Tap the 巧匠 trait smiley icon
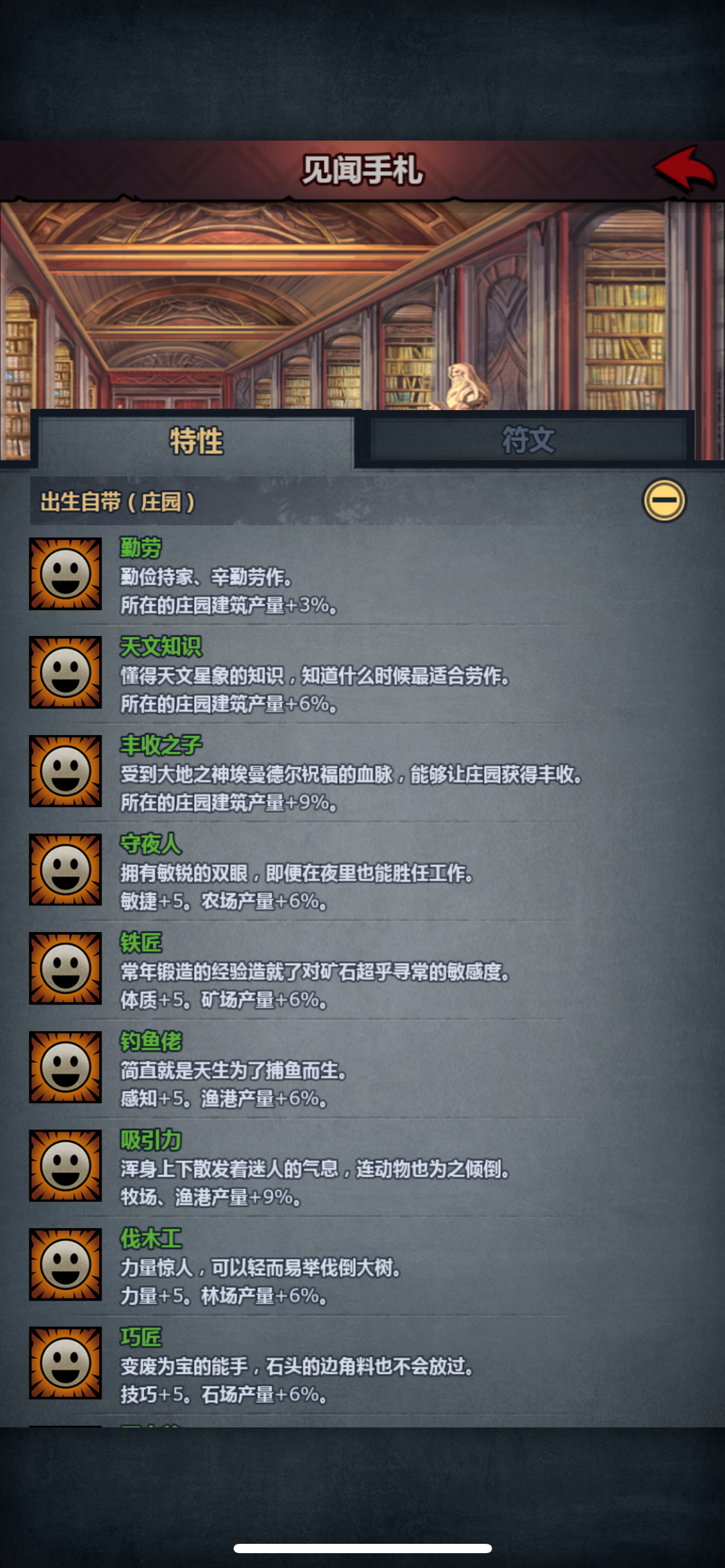The height and width of the screenshot is (1568, 725). point(65,1363)
